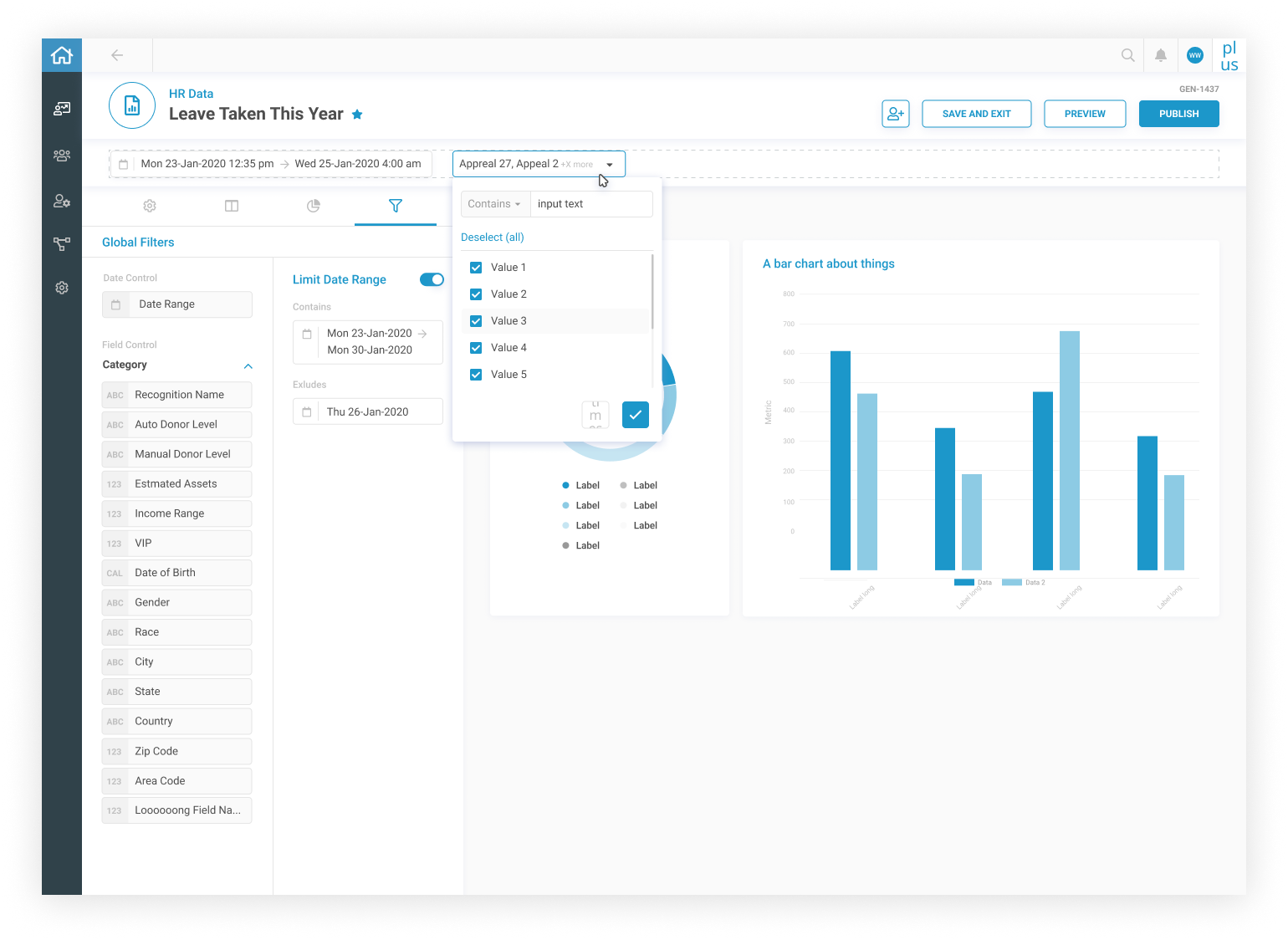The image size is (1288, 940).
Task: Turn off Limit Date Range toggle
Action: pyautogui.click(x=432, y=279)
